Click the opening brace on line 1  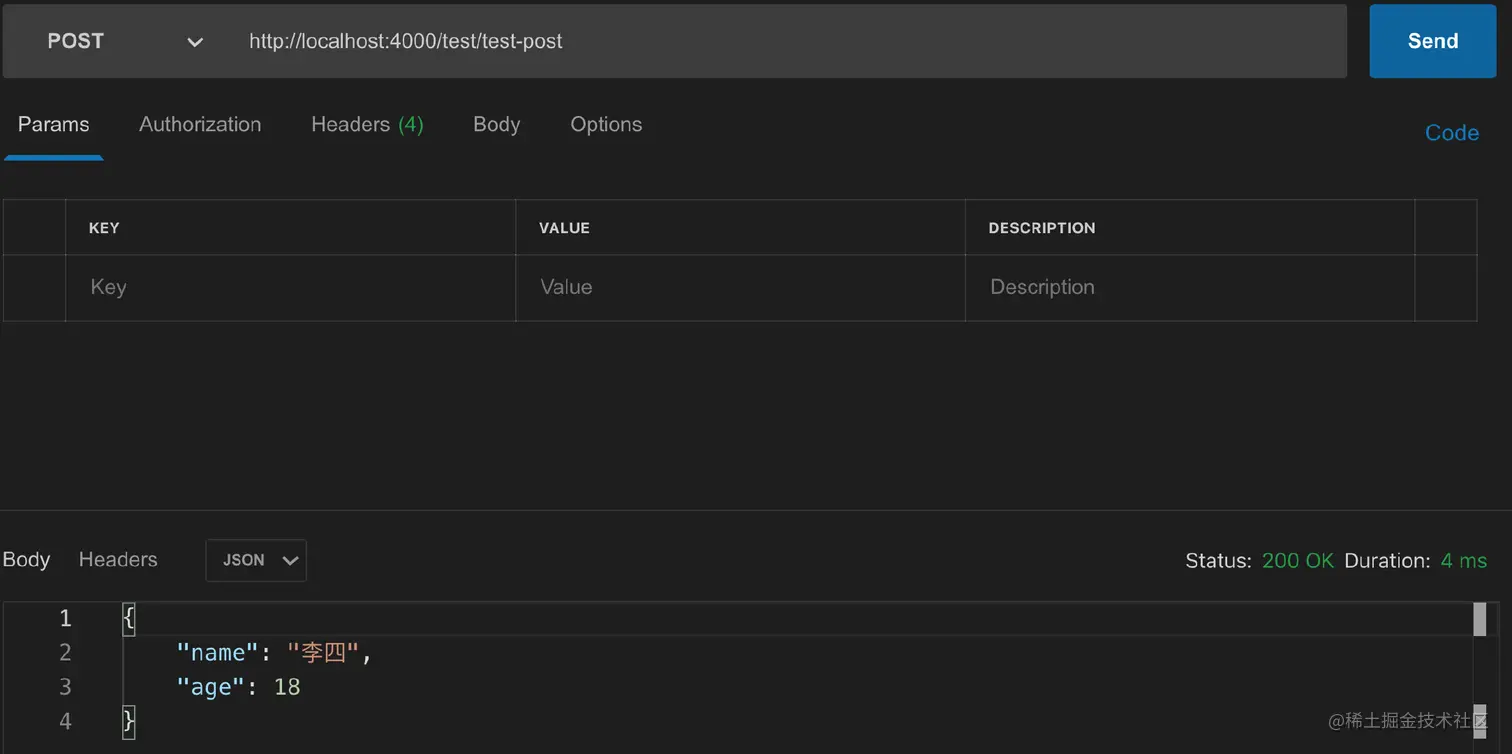tap(128, 619)
